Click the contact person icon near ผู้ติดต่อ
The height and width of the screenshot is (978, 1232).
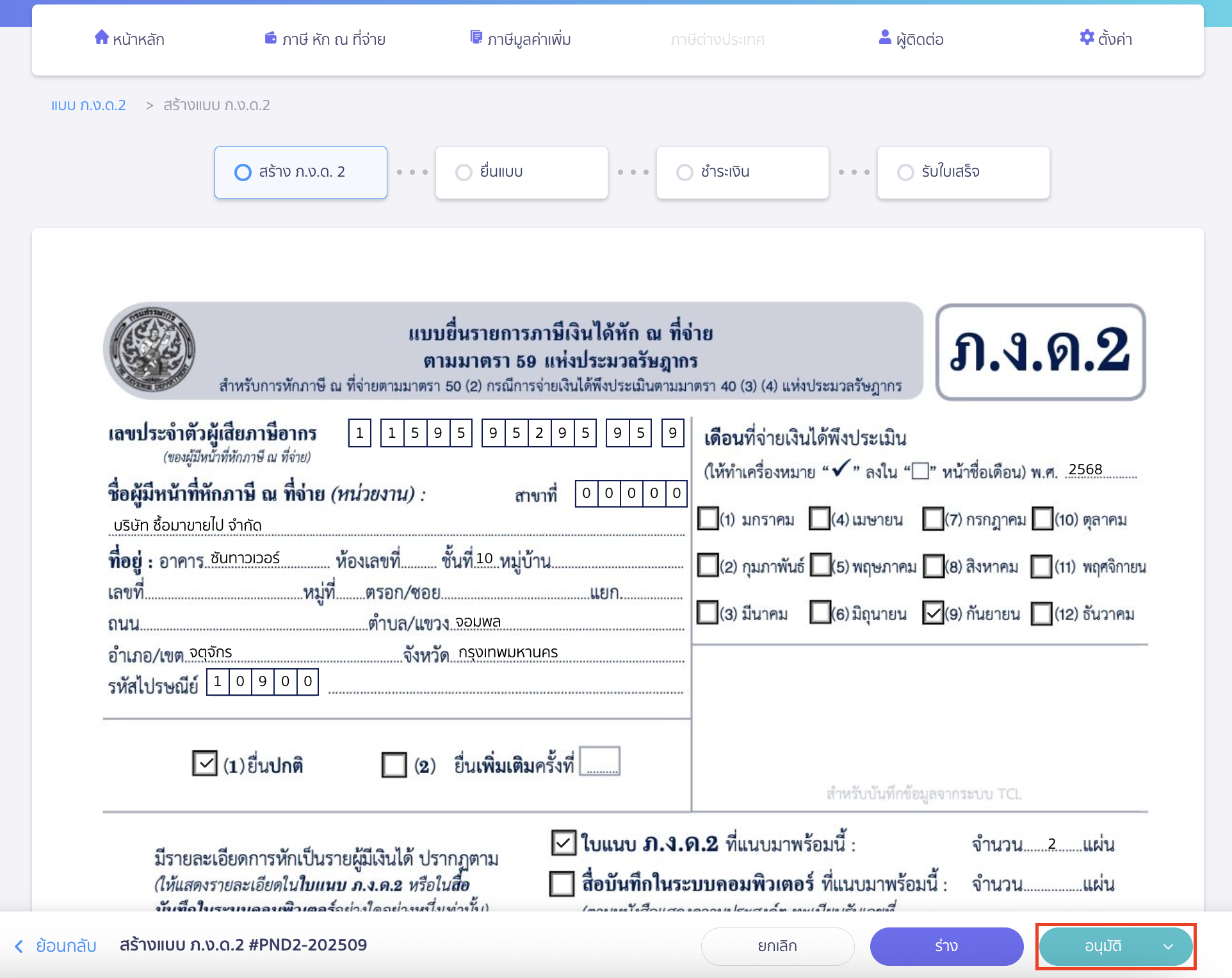click(885, 38)
